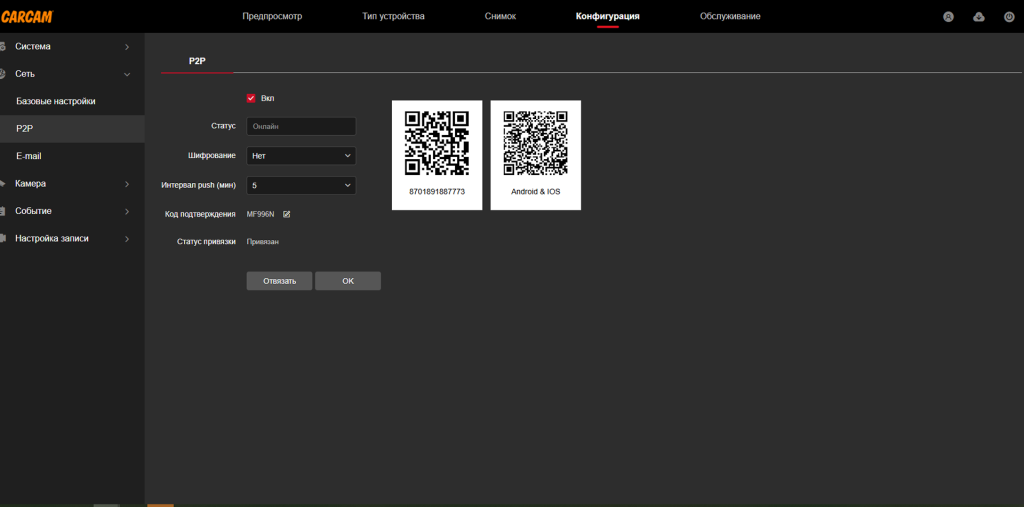Screen dimensions: 1024x507
Task: Switch to the Предпросмотр tab
Action: coord(271,17)
